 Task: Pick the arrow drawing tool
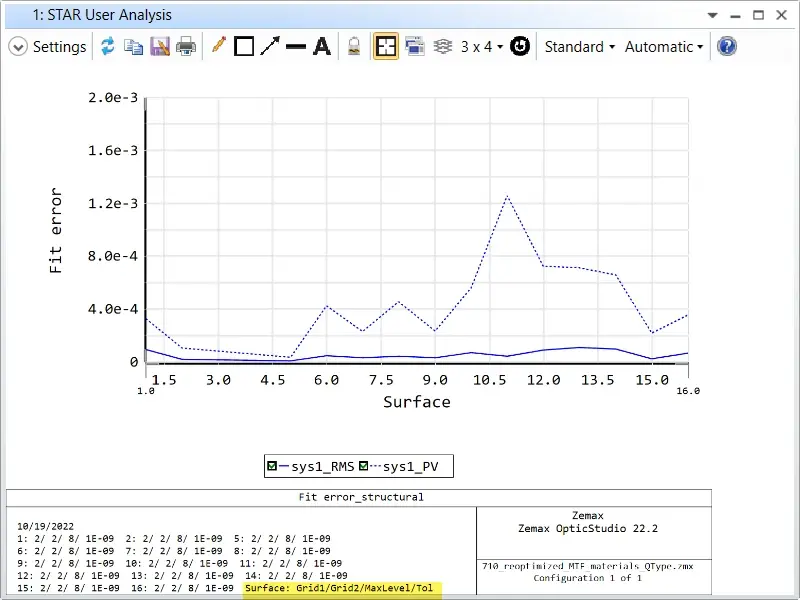pyautogui.click(x=270, y=47)
